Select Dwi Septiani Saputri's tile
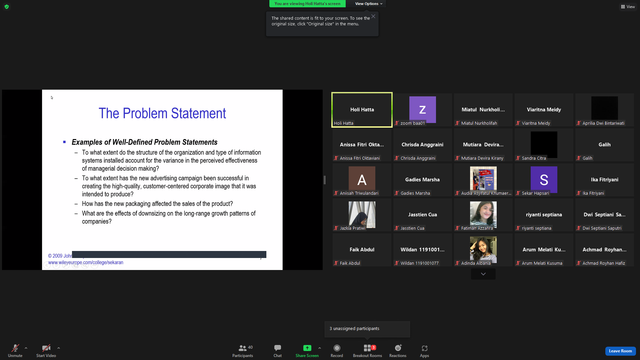640x360 pixels. tap(604, 215)
